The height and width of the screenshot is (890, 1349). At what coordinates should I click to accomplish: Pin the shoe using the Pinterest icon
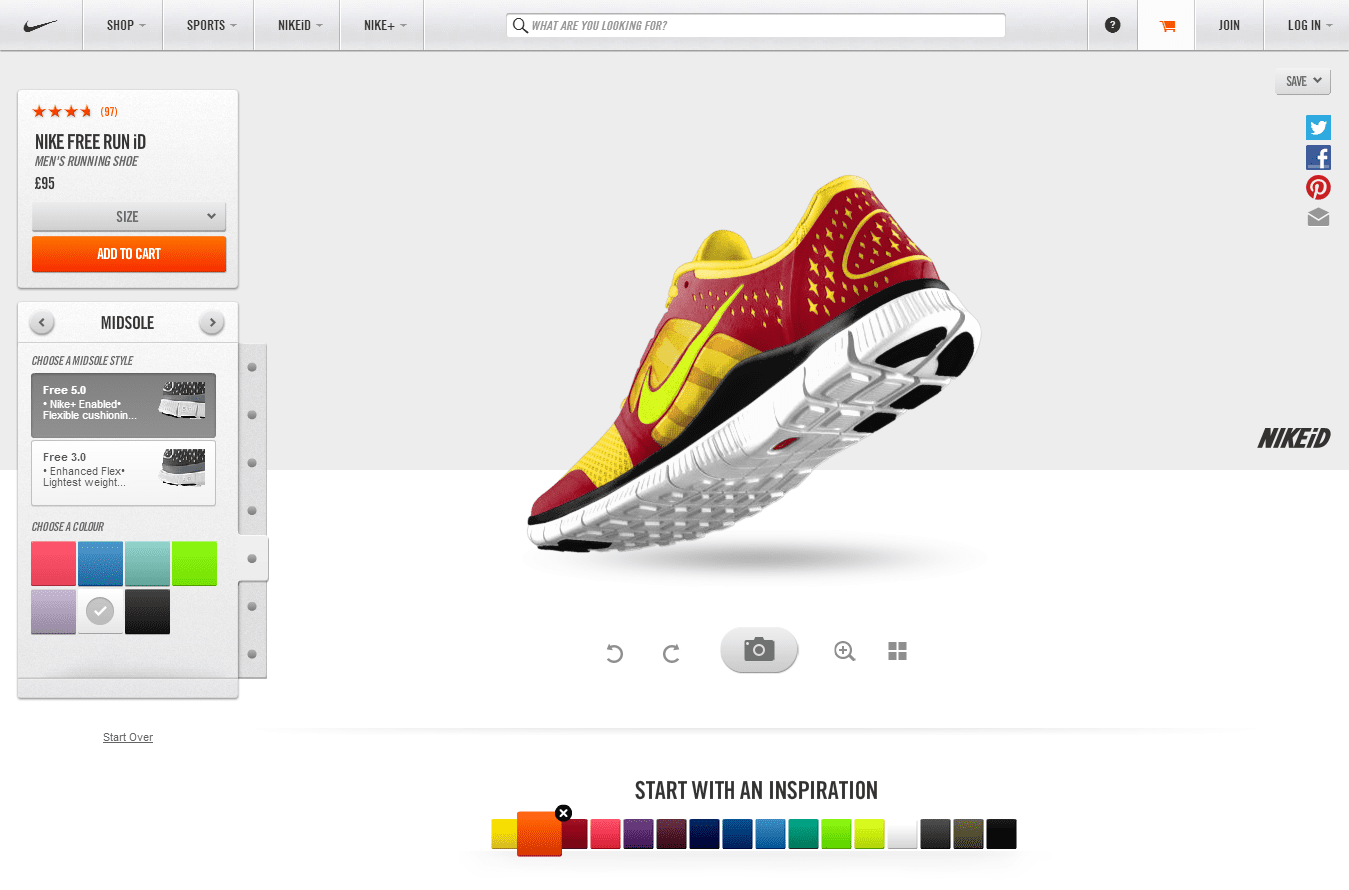pos(1318,187)
